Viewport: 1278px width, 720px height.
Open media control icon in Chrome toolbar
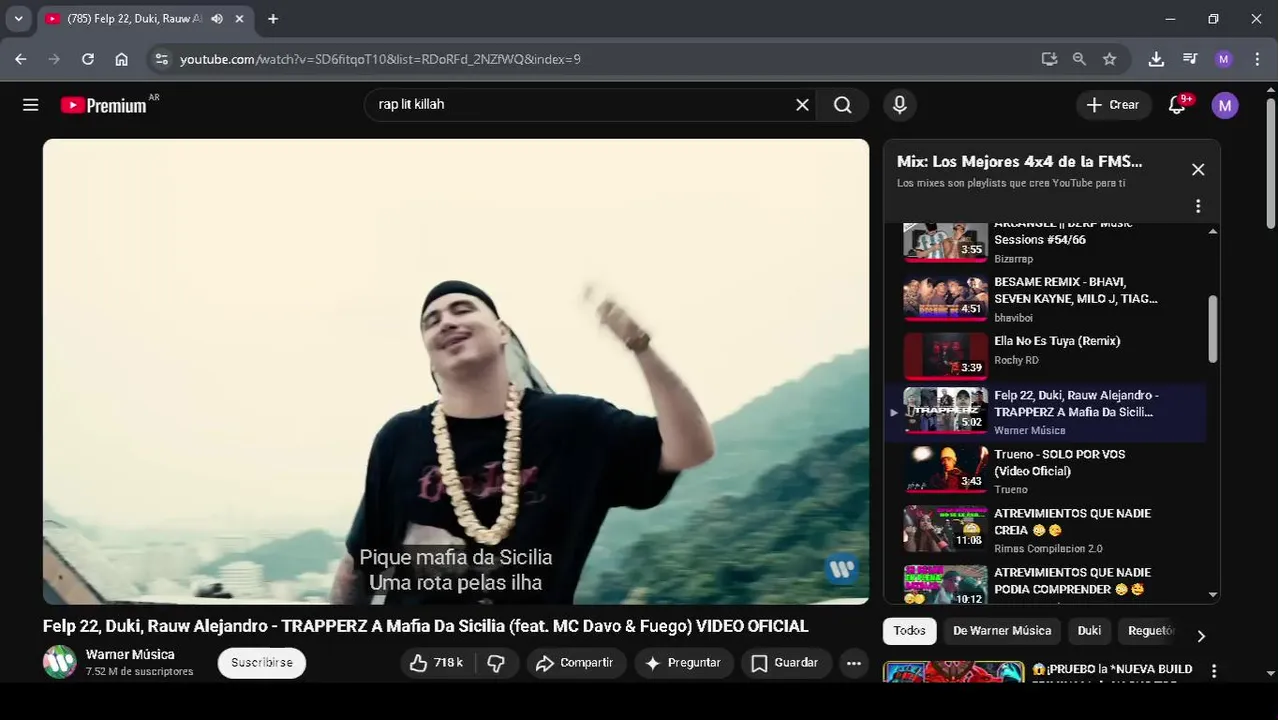click(1190, 59)
